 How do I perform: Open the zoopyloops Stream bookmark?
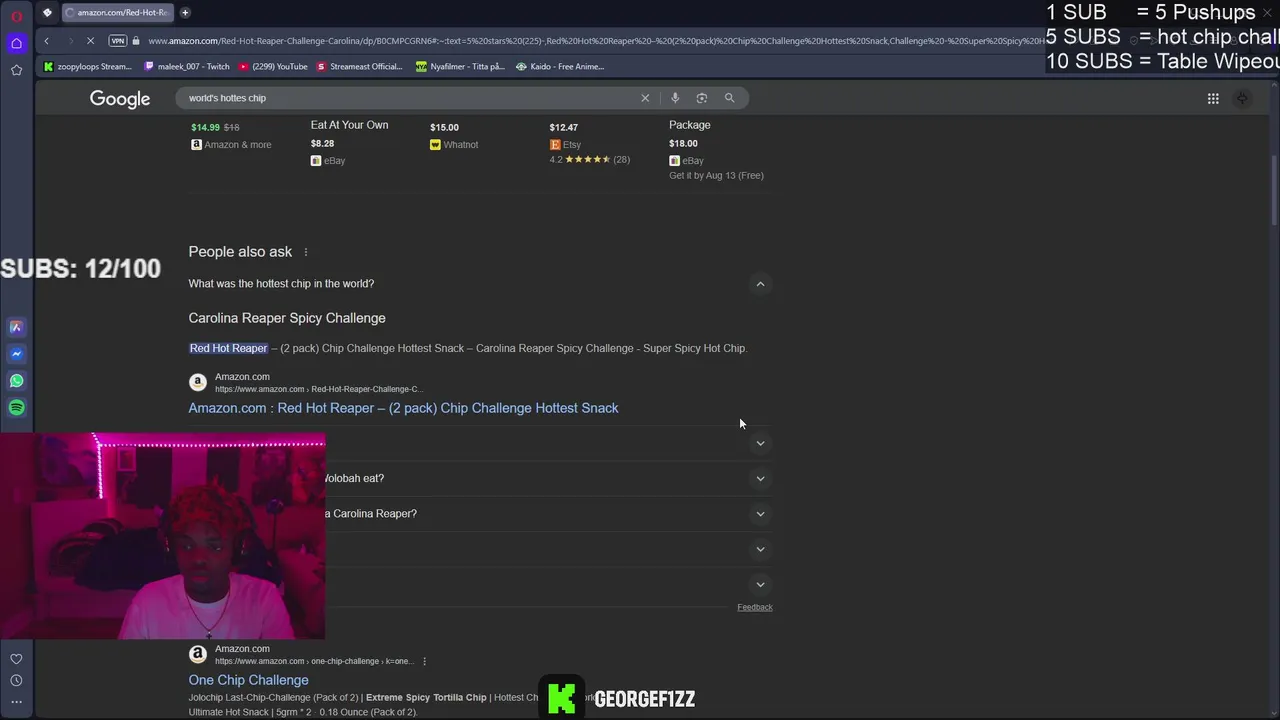pyautogui.click(x=88, y=67)
